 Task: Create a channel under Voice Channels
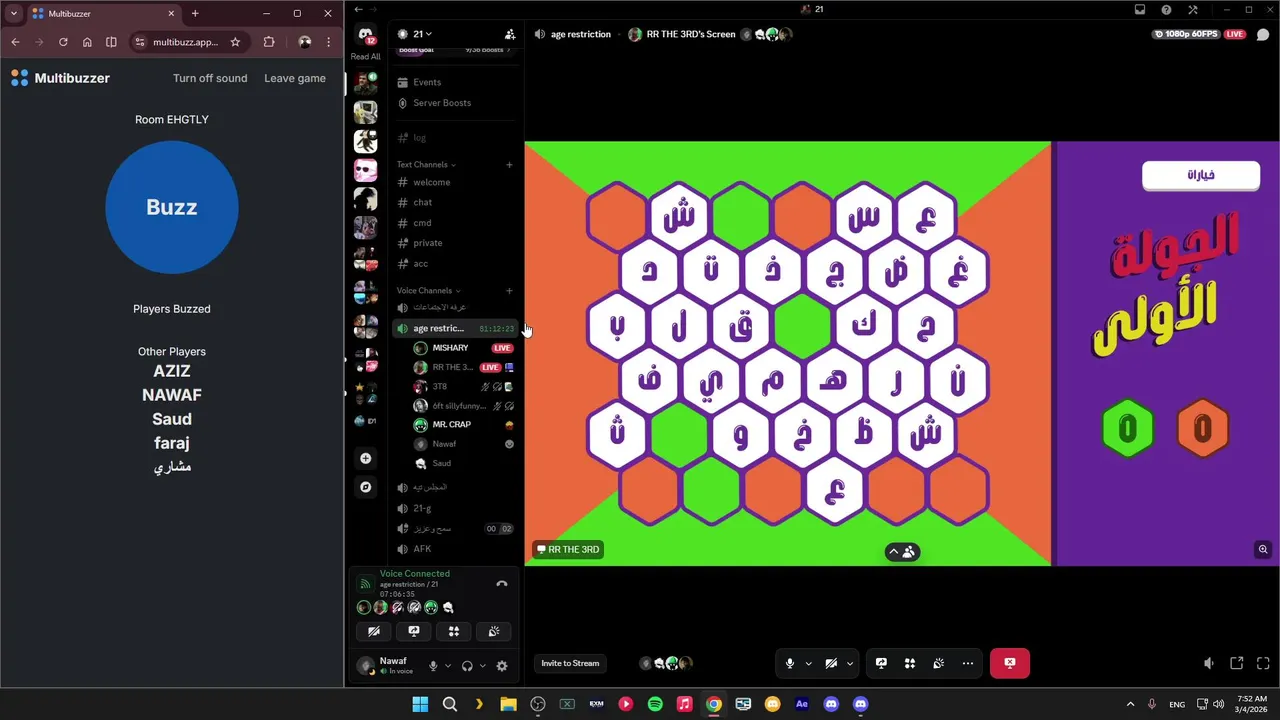coord(509,290)
